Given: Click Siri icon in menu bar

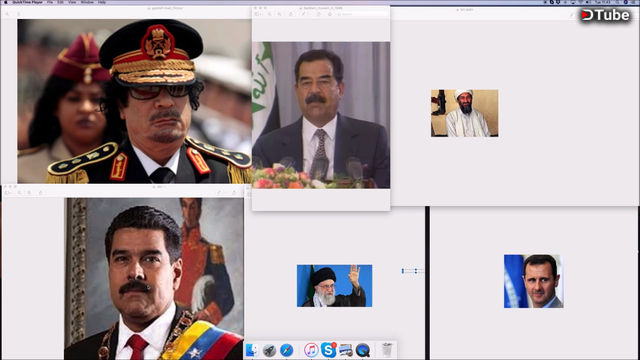Looking at the screenshot, I should (626, 2).
